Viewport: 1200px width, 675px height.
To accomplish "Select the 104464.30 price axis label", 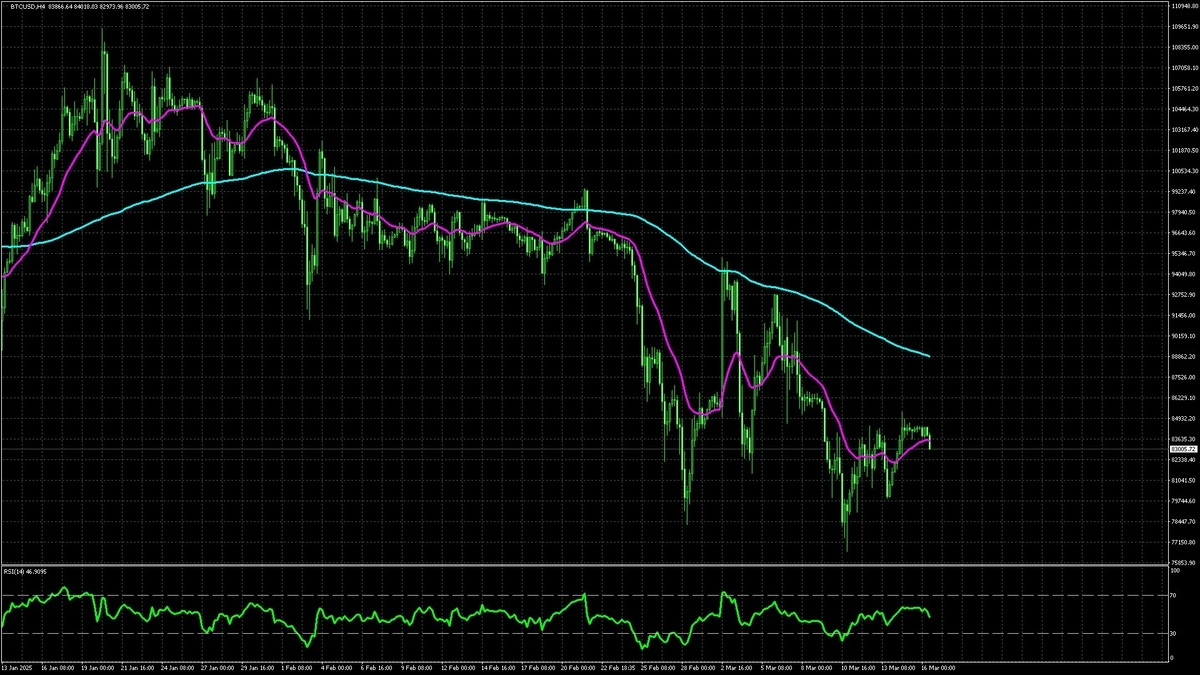I will coord(1184,109).
